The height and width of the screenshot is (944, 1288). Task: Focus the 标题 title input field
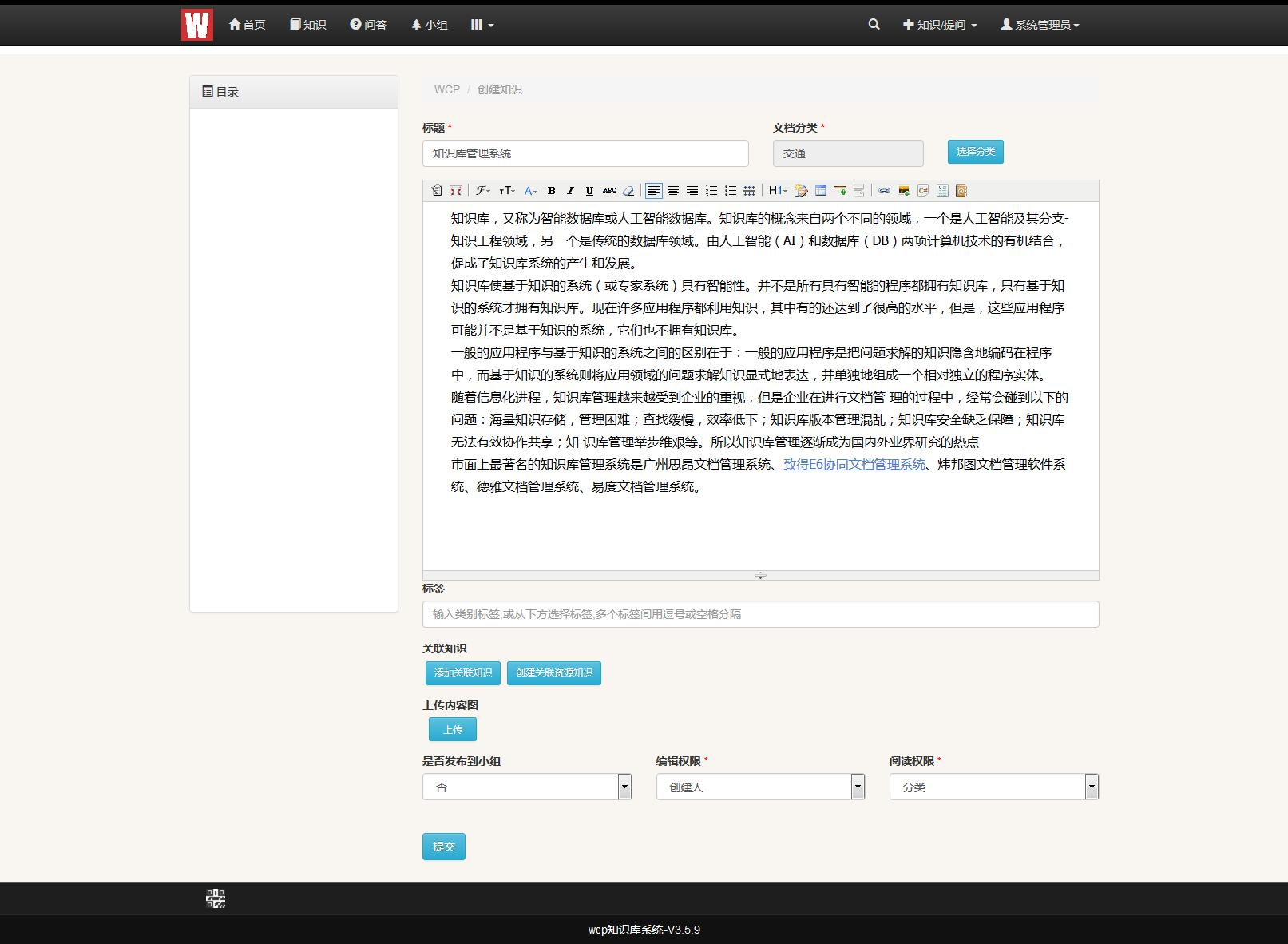[x=585, y=153]
